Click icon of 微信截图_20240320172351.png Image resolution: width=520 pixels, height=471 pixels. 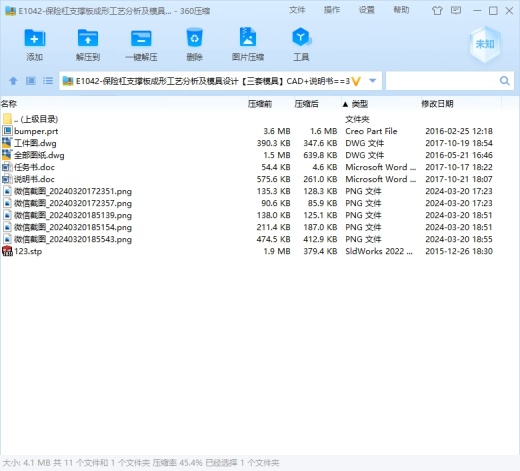coord(7,191)
